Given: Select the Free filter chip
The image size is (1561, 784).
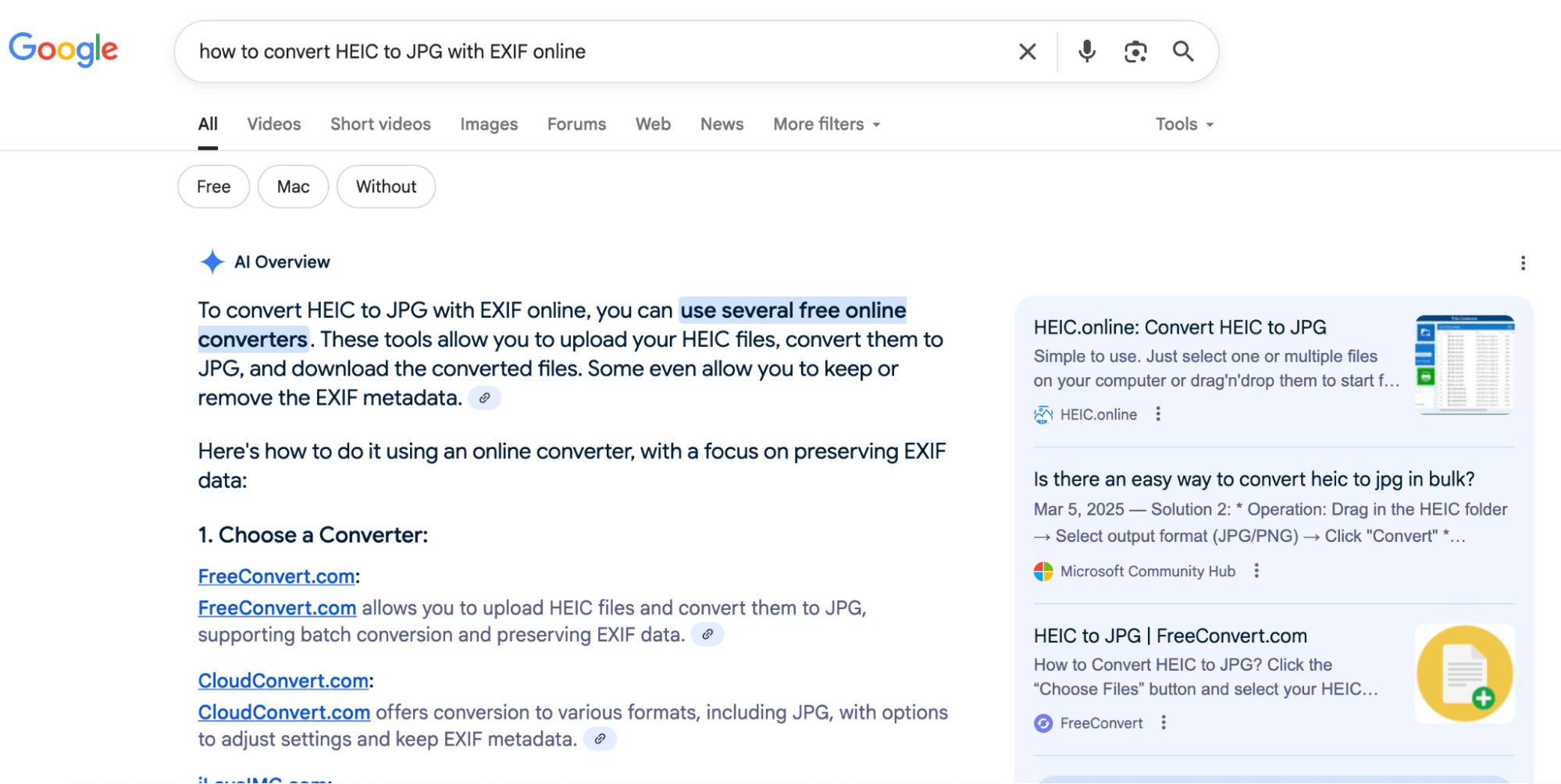Looking at the screenshot, I should pos(213,187).
